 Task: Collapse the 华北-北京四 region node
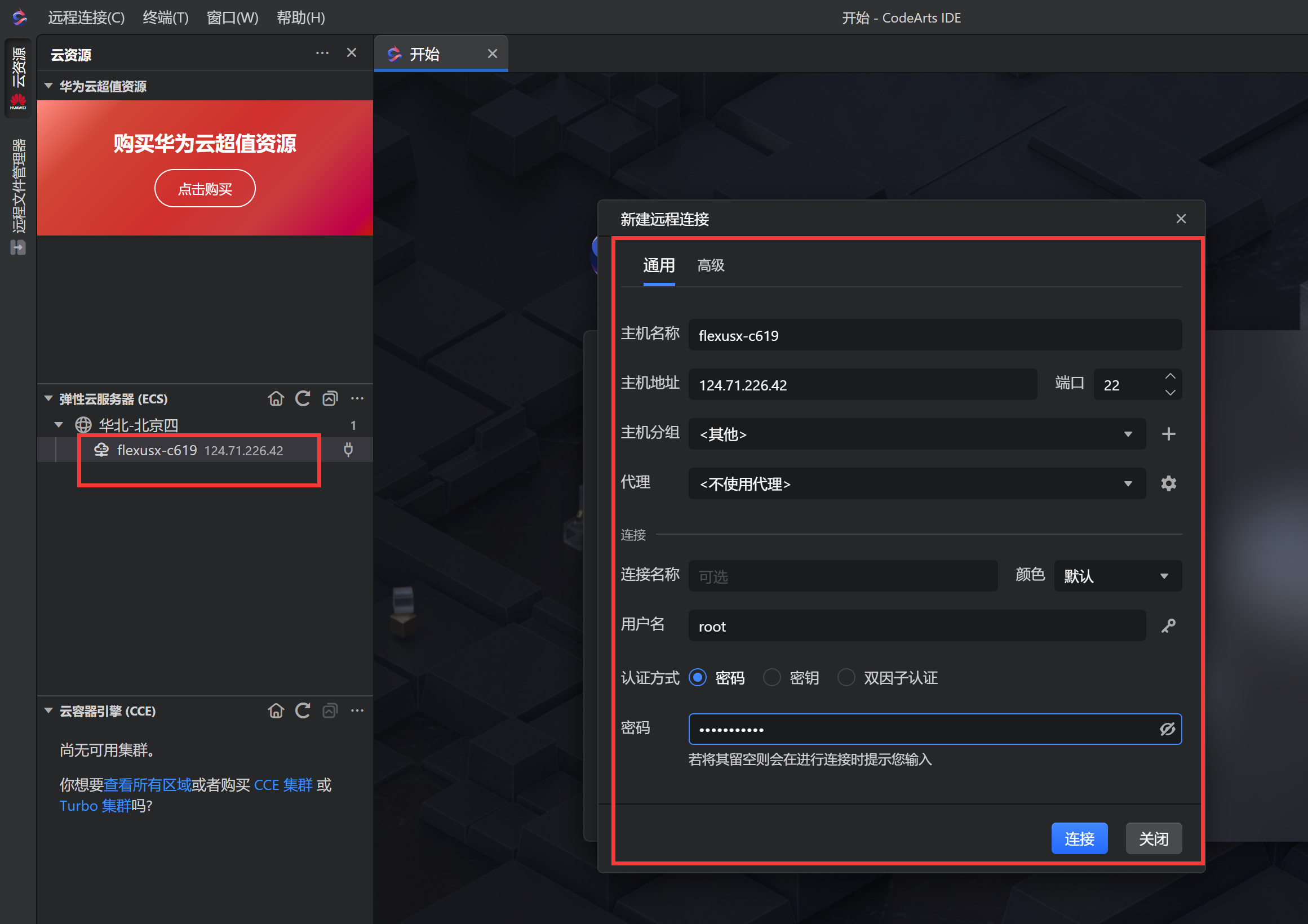pyautogui.click(x=59, y=425)
